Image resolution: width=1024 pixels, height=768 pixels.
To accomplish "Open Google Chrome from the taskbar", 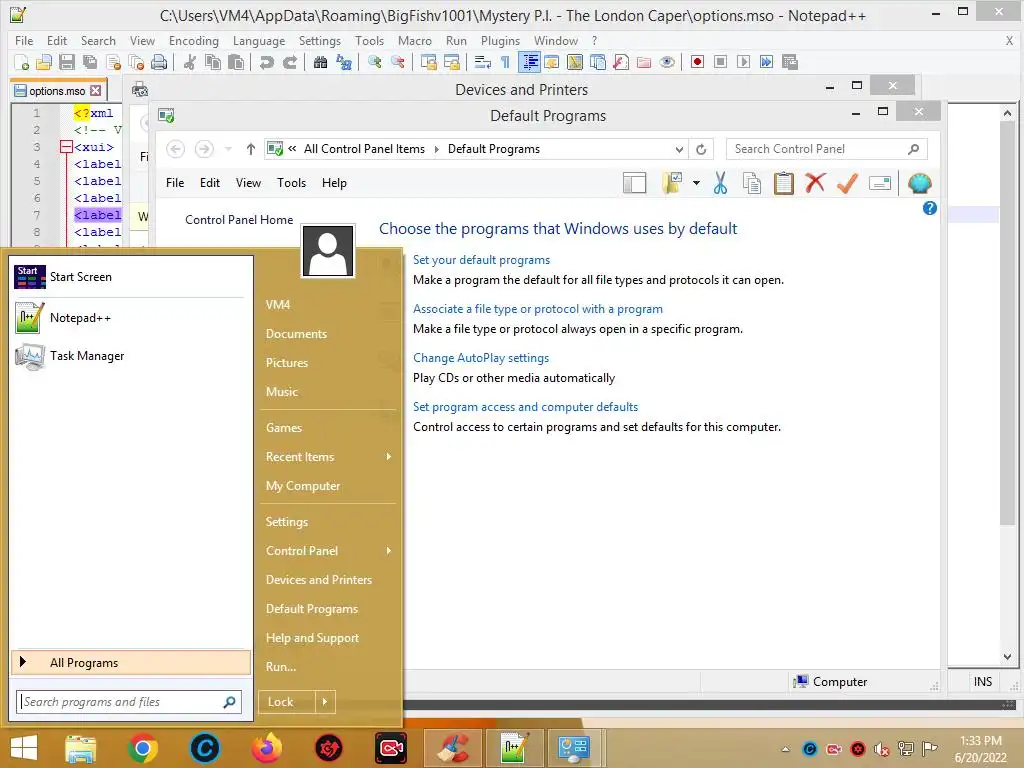I will (142, 748).
